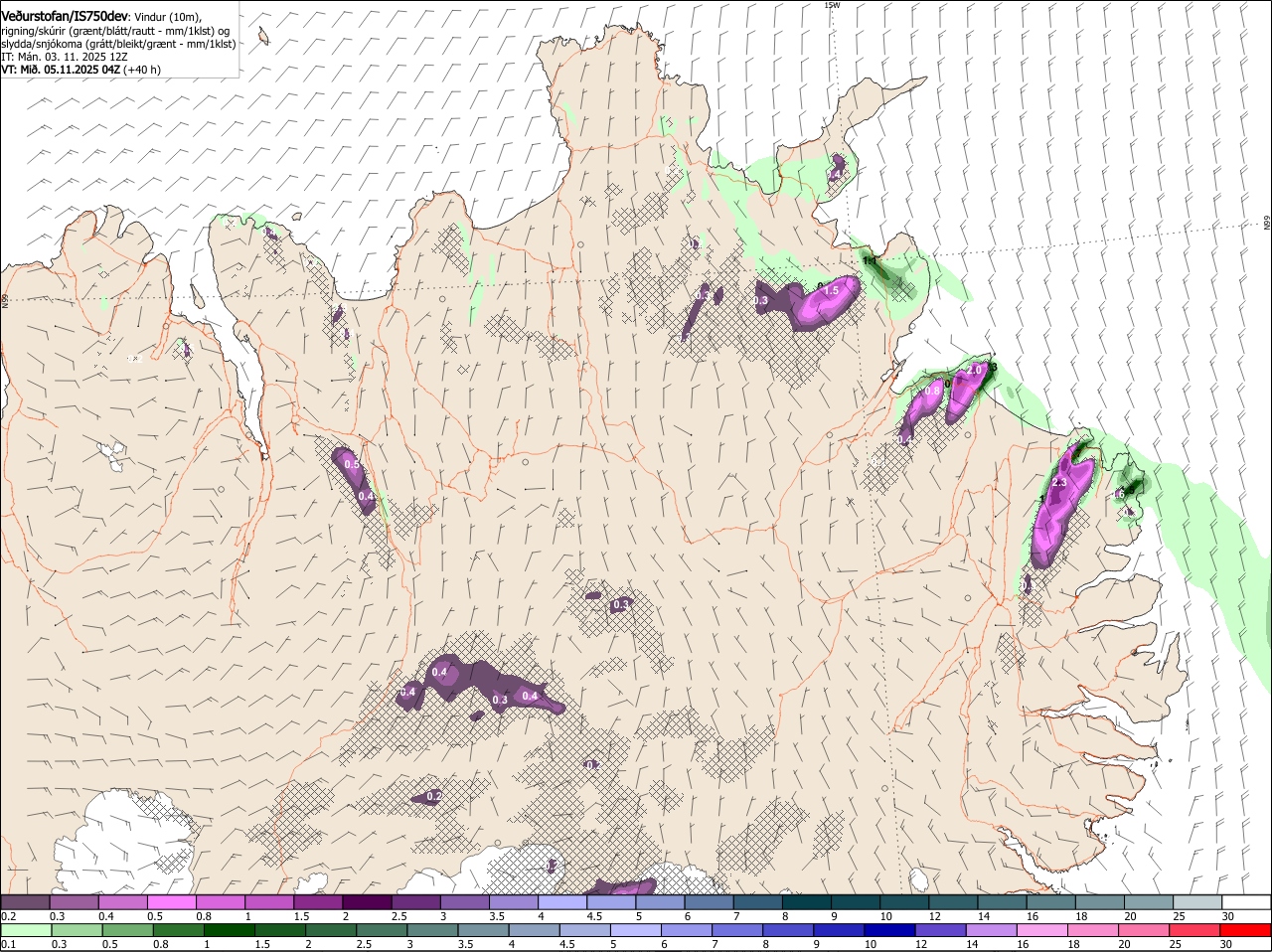
Task: Click the 'IT: Mán. 03. 11. 2025 12Z' line
Action: 65,57
